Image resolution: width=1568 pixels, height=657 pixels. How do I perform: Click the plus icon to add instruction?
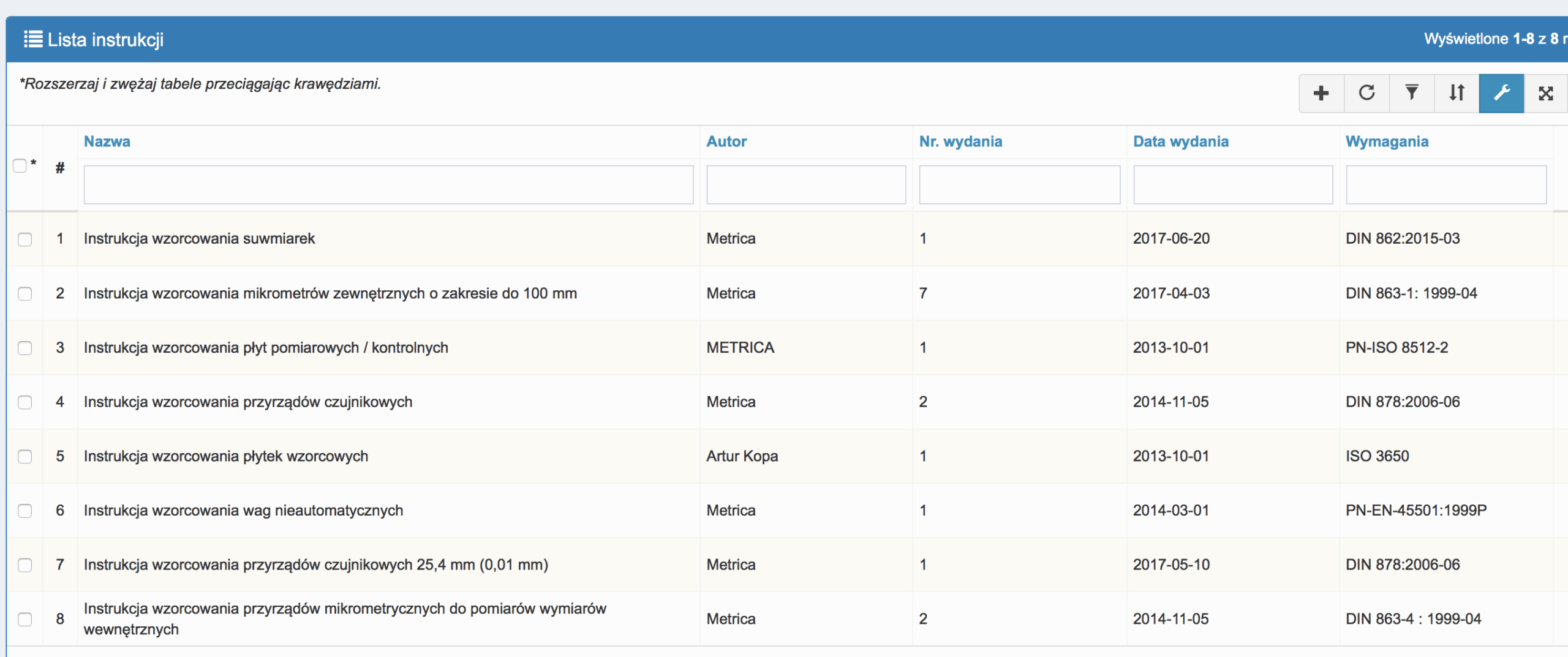click(1321, 93)
